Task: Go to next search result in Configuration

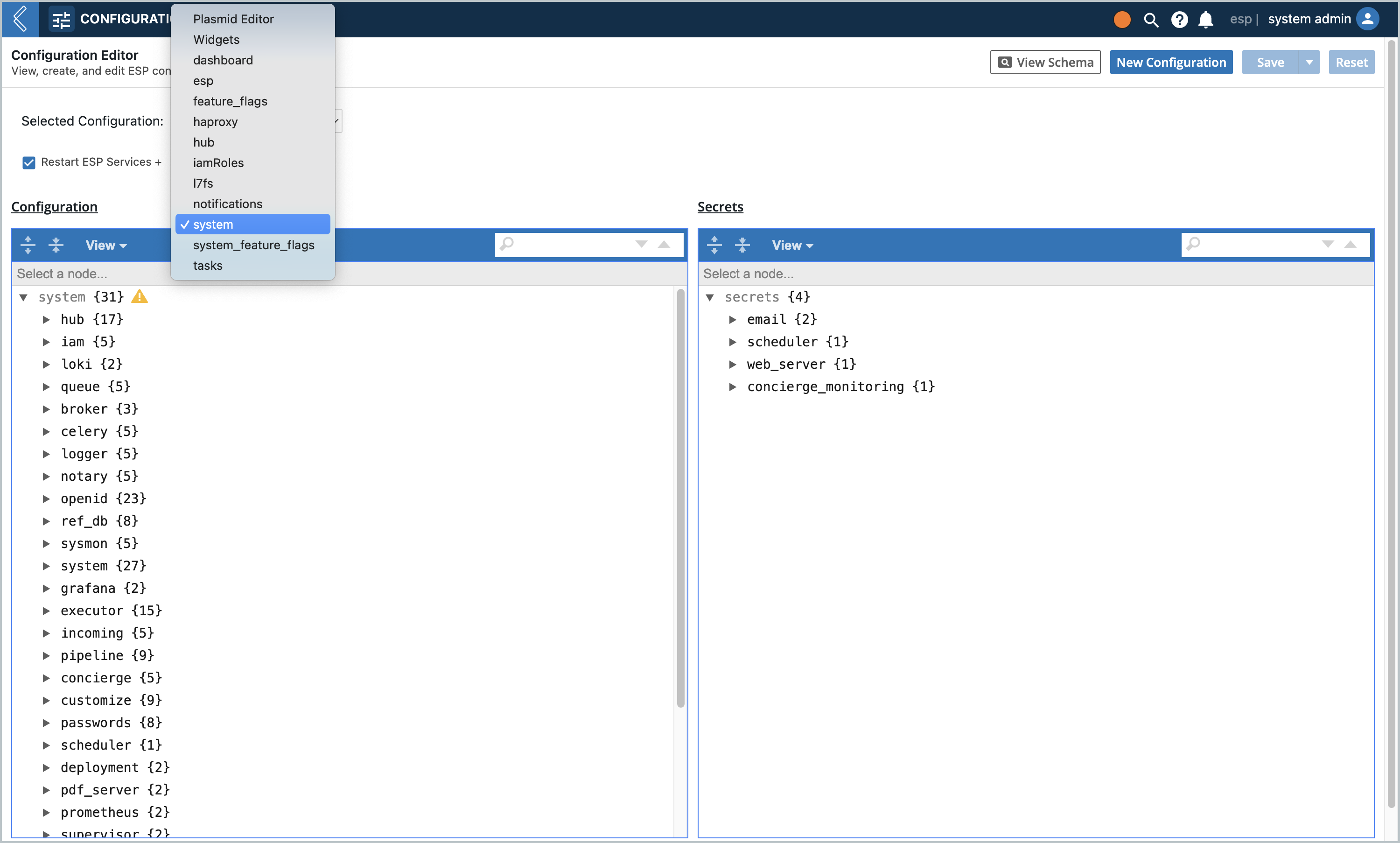Action: pos(641,244)
